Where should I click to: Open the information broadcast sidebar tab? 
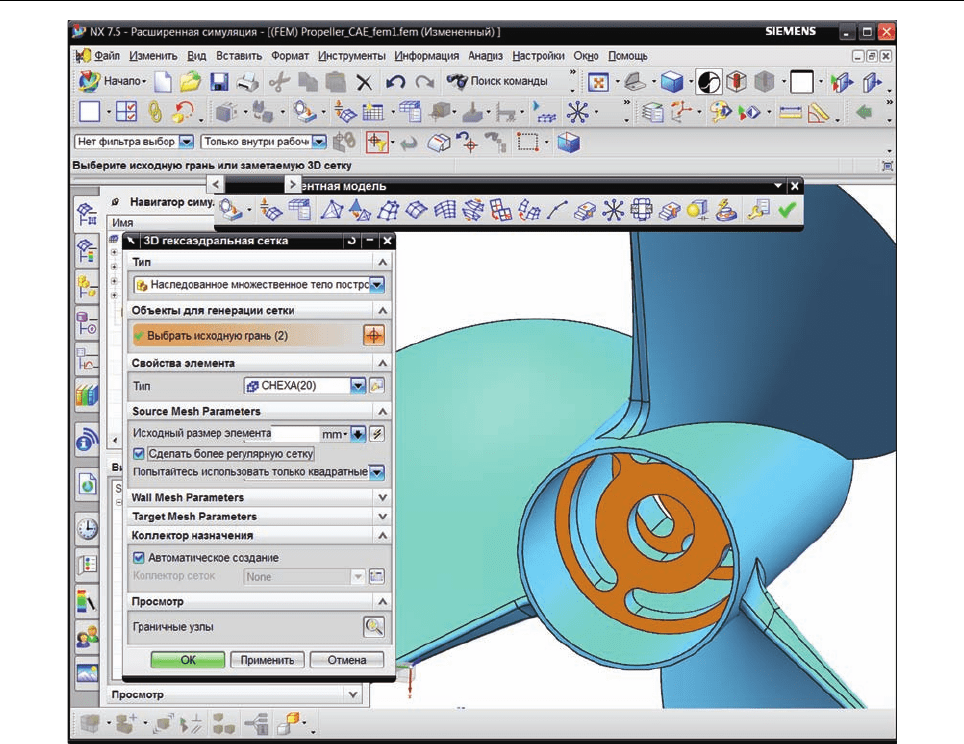pyautogui.click(x=87, y=439)
